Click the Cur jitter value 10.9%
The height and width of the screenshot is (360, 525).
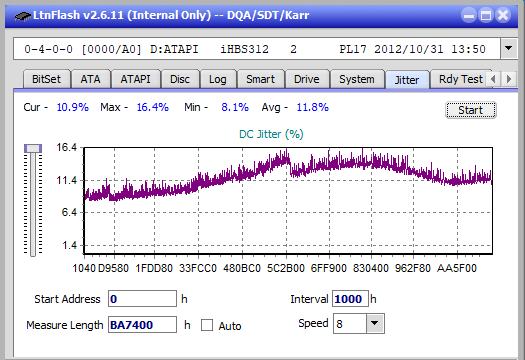pyautogui.click(x=73, y=107)
